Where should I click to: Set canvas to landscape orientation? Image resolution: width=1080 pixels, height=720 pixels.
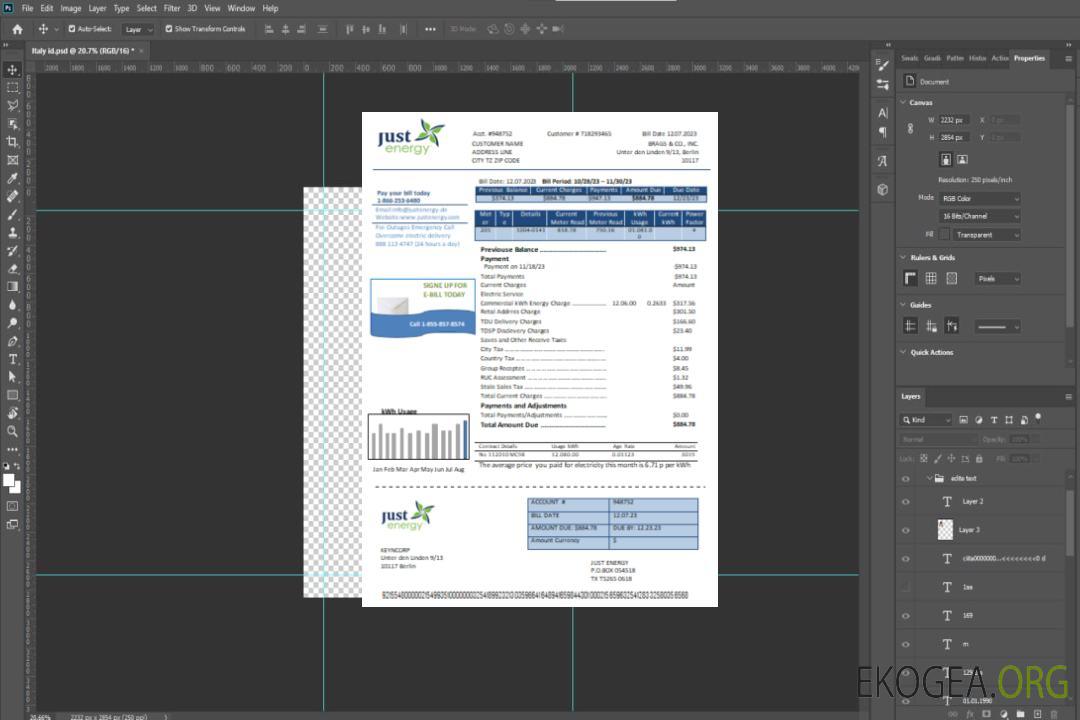(x=962, y=159)
